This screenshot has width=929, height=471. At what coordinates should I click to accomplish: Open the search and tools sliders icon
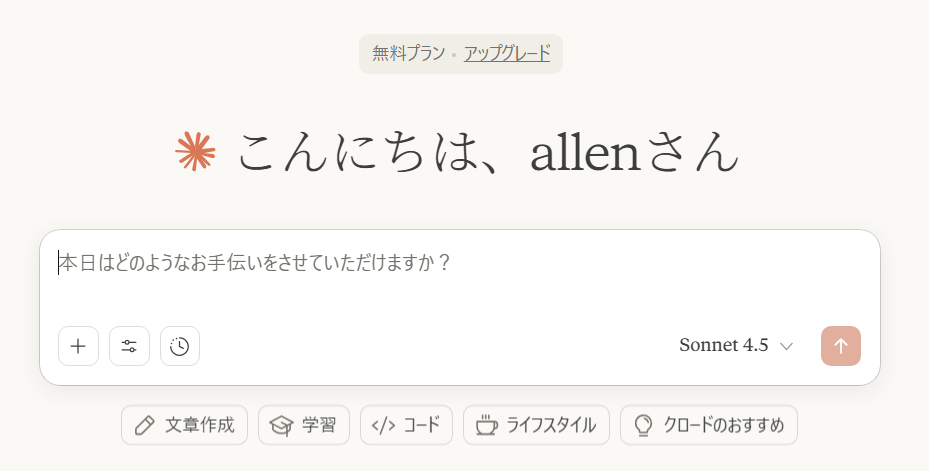pyautogui.click(x=129, y=346)
